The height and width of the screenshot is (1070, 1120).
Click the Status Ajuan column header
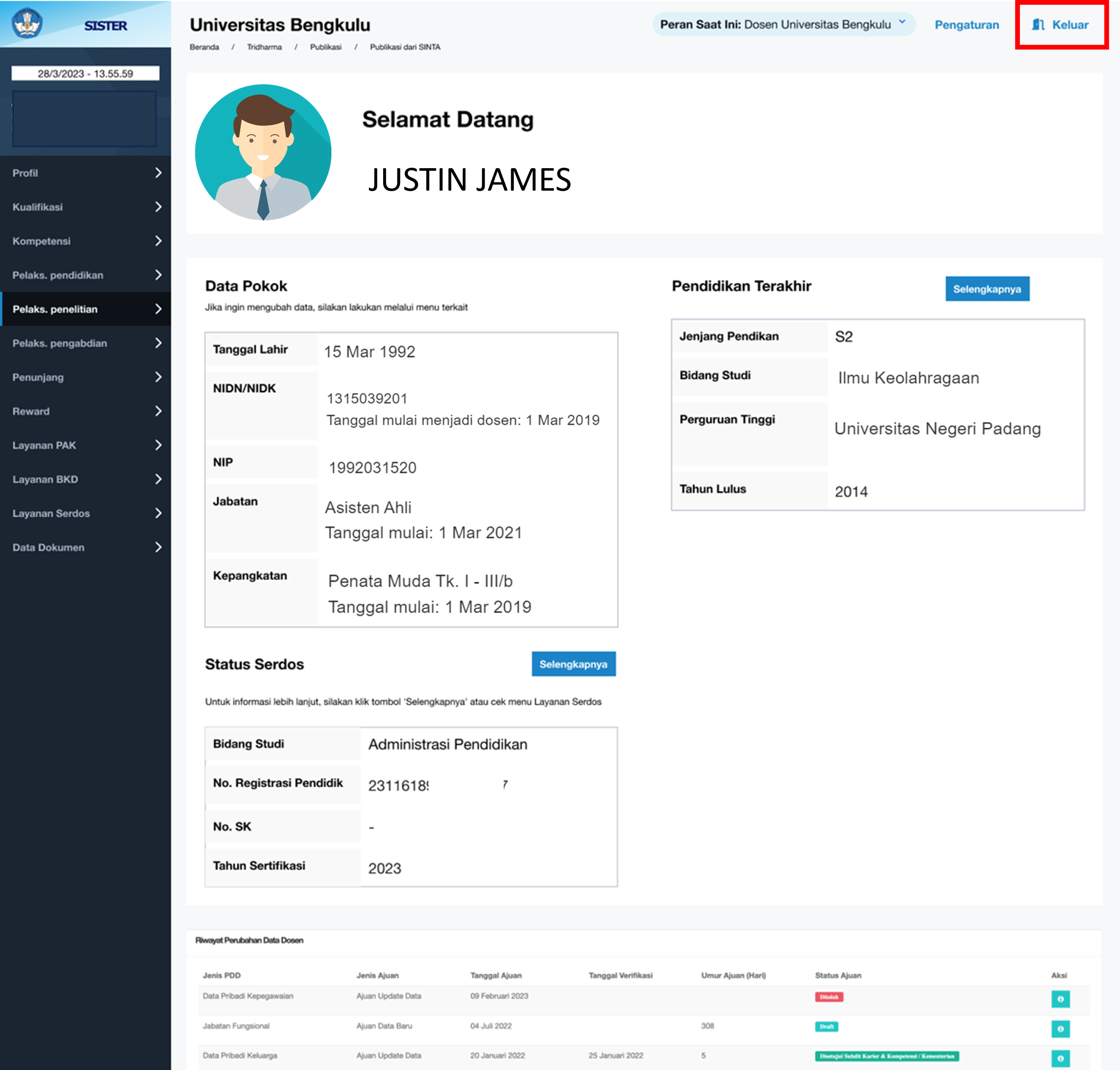pos(838,975)
